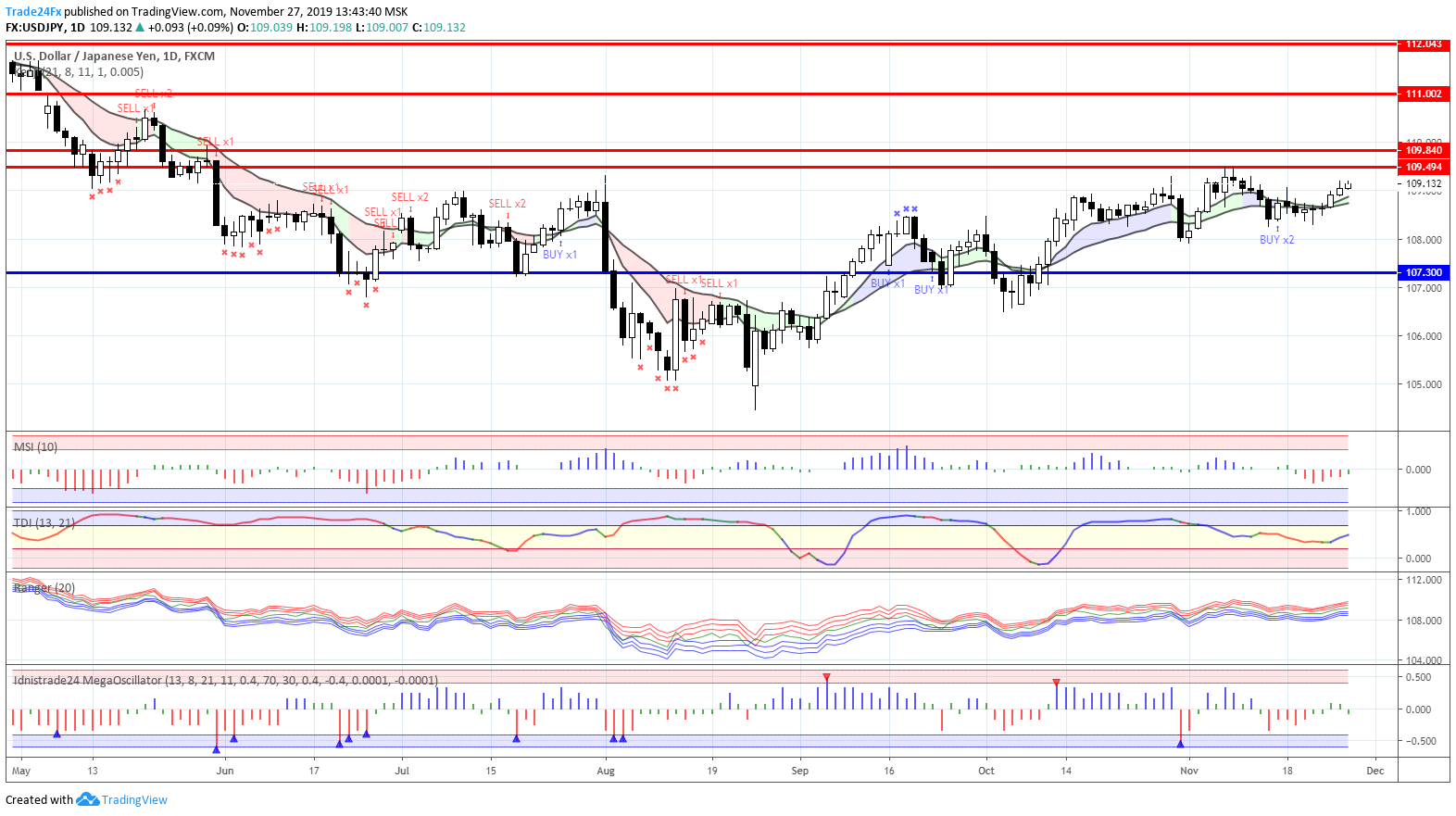The width and height of the screenshot is (1456, 816).
Task: Open the TradingView link next to Created with
Action: (x=134, y=800)
